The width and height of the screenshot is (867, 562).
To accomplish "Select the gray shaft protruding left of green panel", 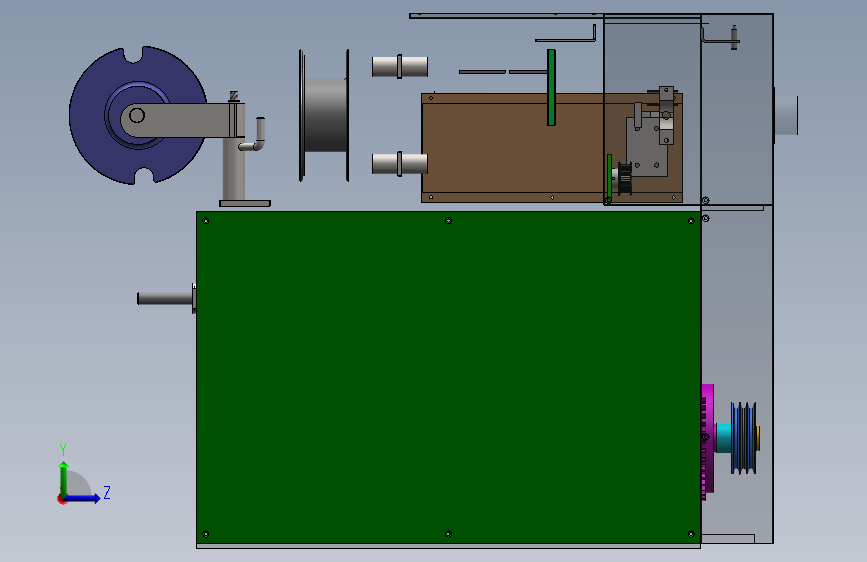I will pyautogui.click(x=165, y=298).
